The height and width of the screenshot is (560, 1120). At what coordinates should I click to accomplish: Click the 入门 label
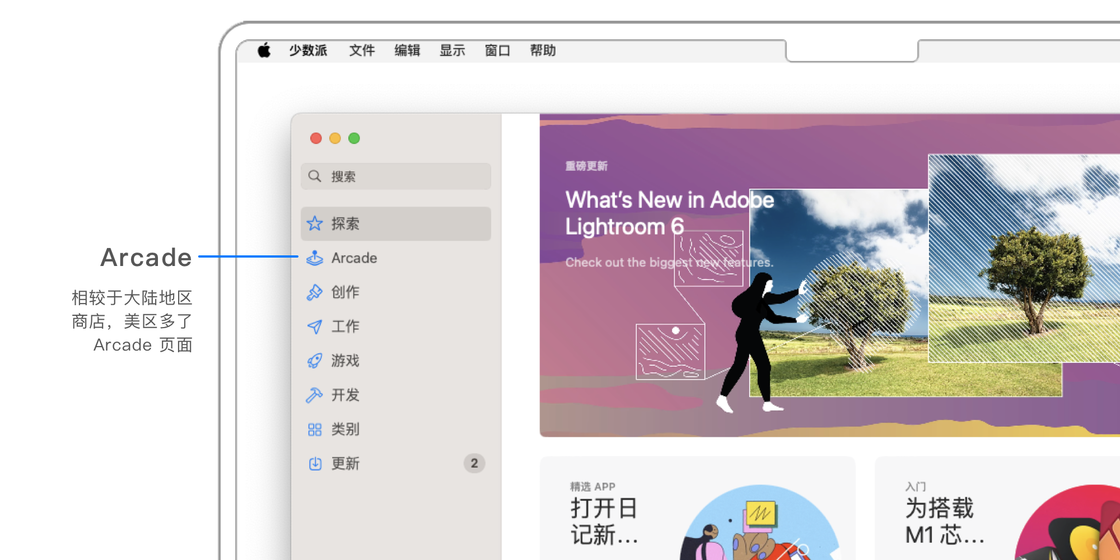[x=916, y=486]
